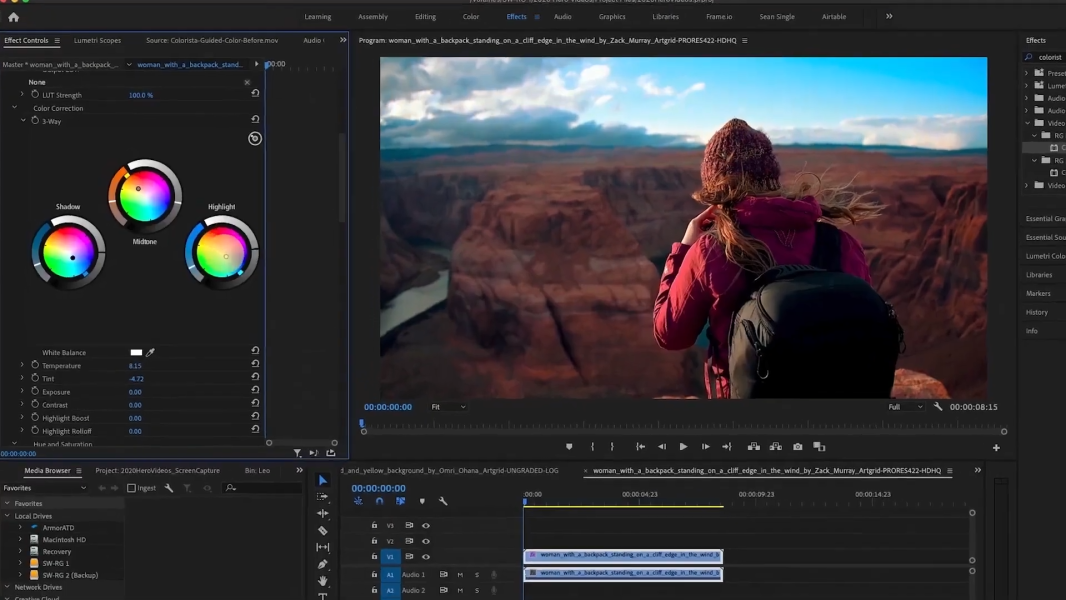
Task: Expand the Macintosh HD drive
Action: pos(20,540)
